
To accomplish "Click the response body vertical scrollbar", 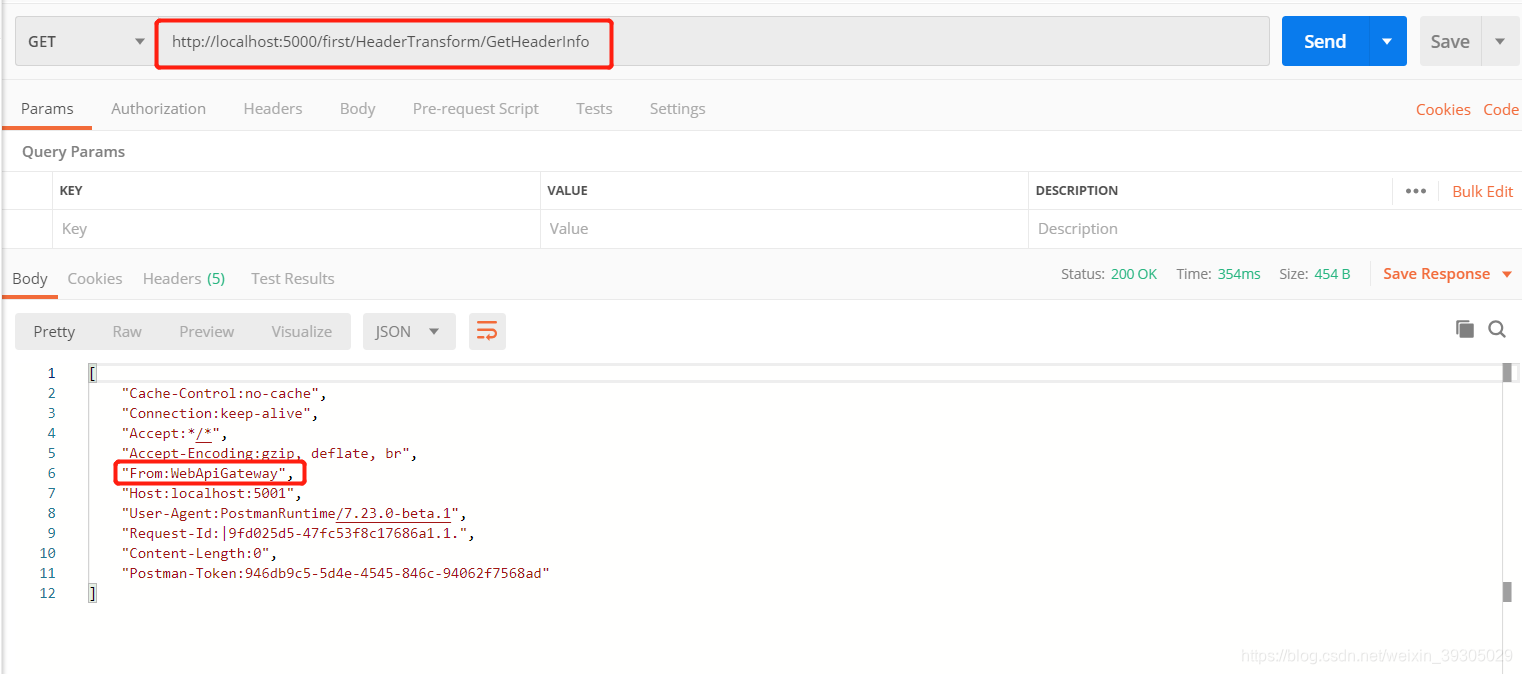I will [x=1507, y=480].
